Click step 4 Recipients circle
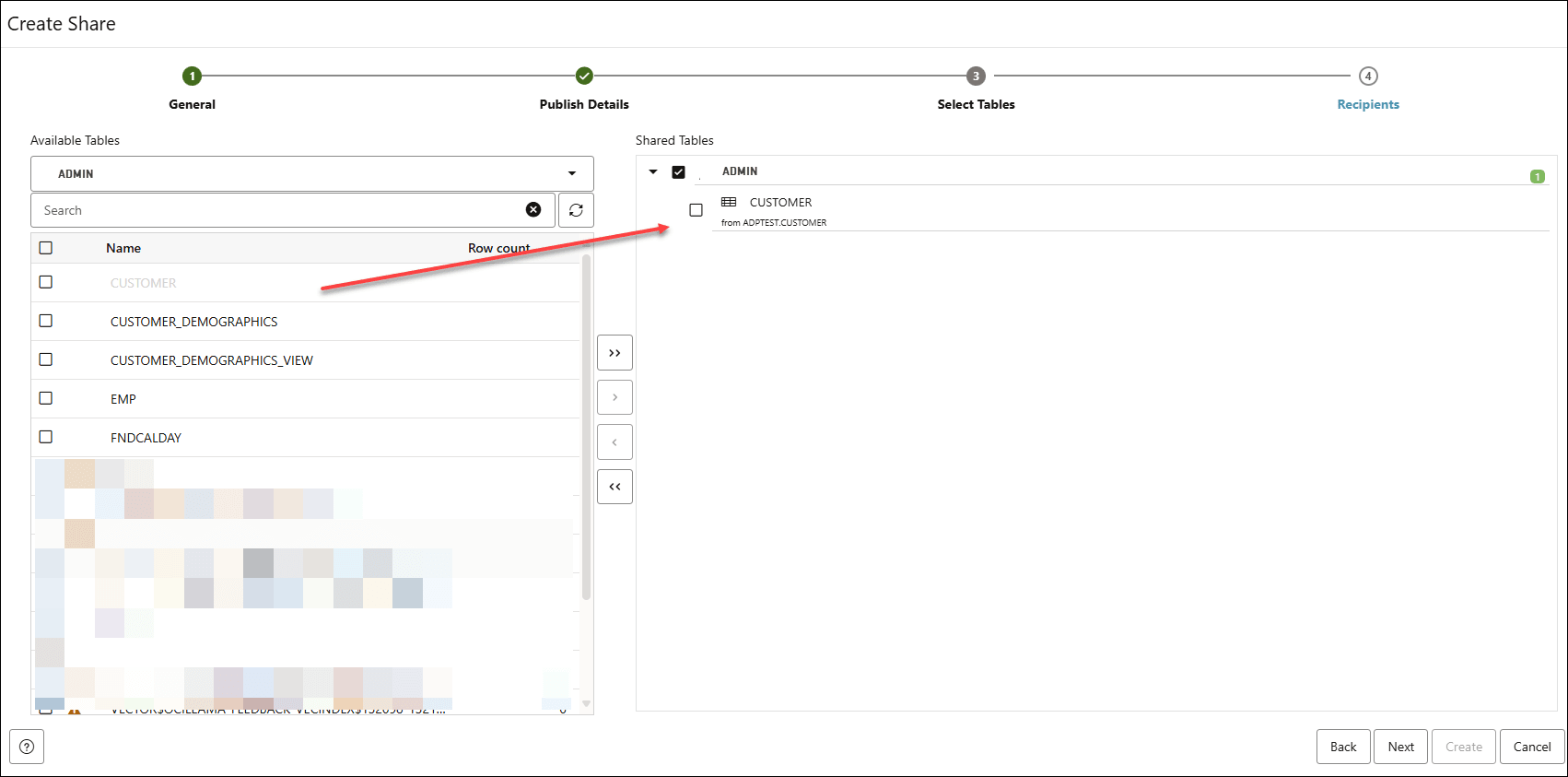 (1368, 76)
